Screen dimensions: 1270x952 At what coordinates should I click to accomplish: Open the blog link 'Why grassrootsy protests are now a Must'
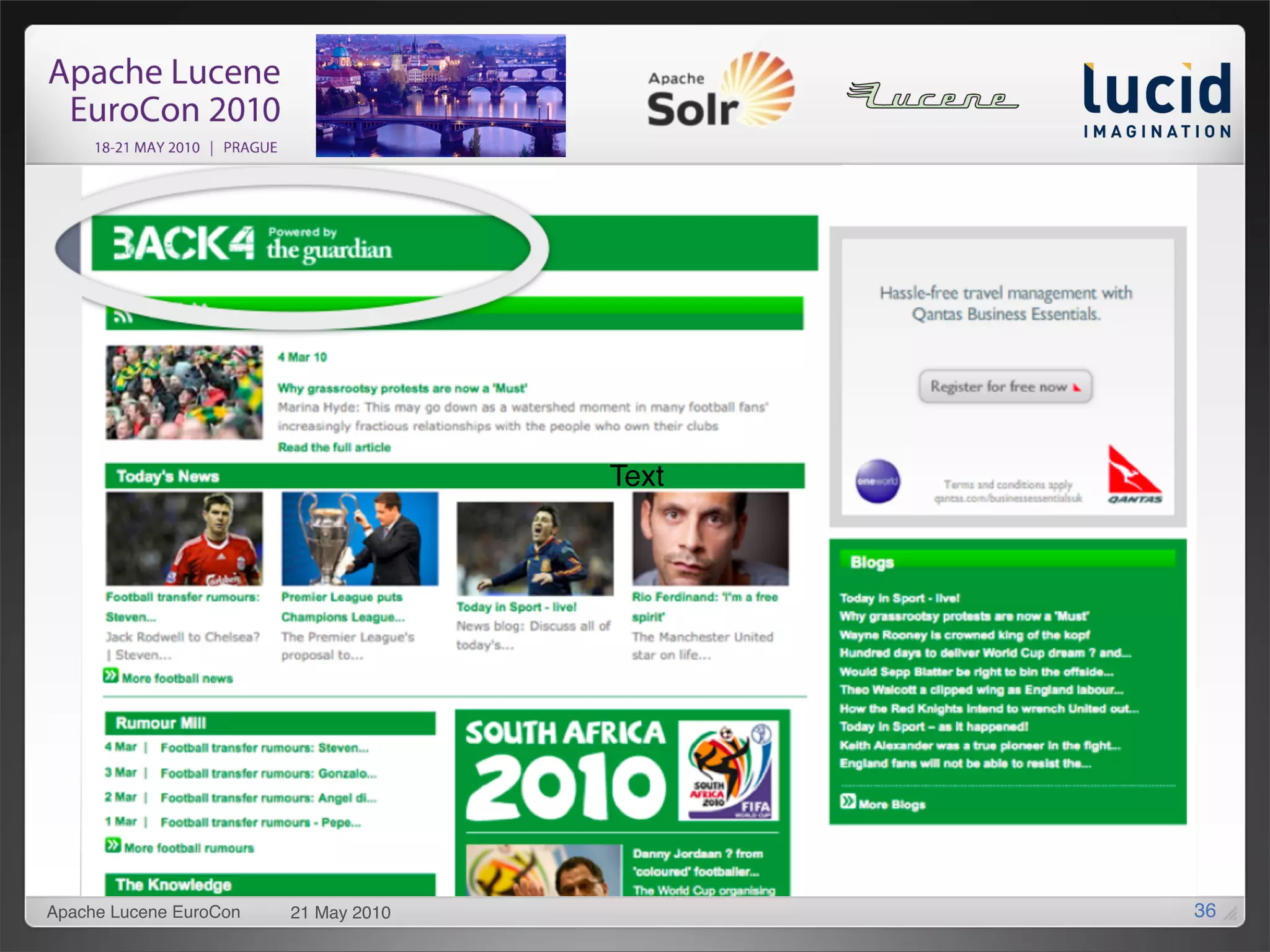coord(964,616)
